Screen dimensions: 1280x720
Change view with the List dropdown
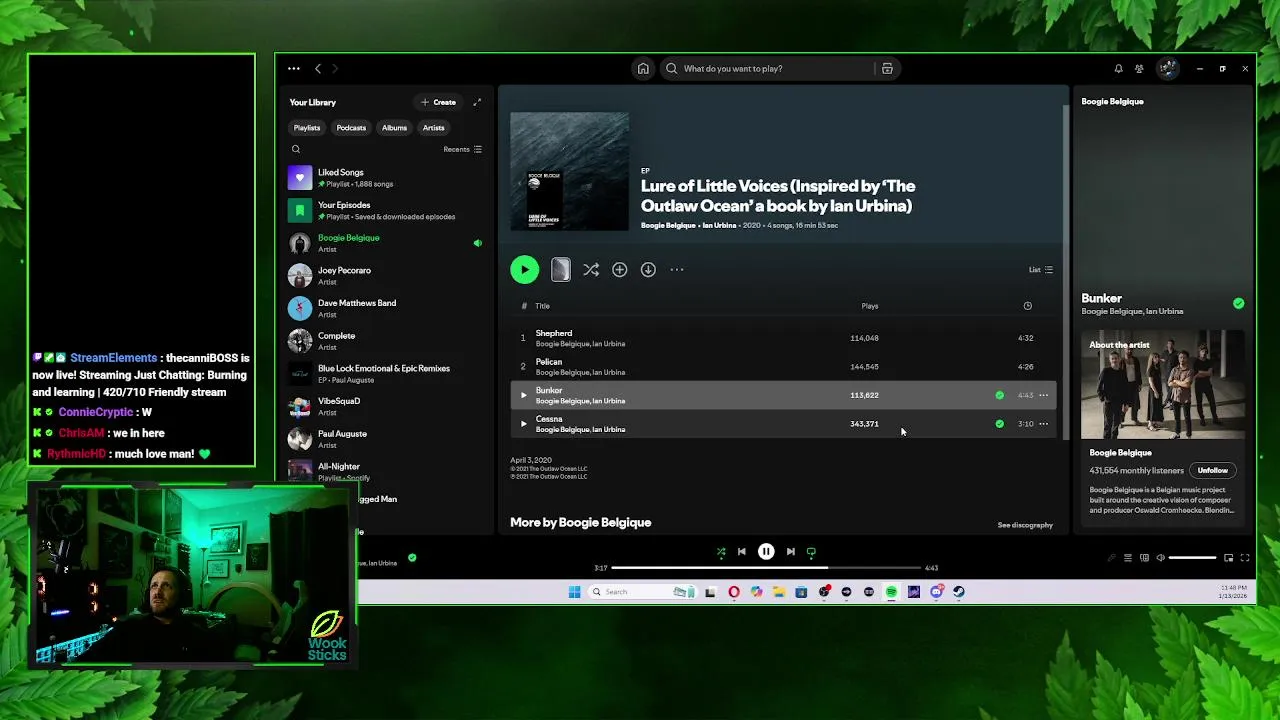click(1041, 269)
